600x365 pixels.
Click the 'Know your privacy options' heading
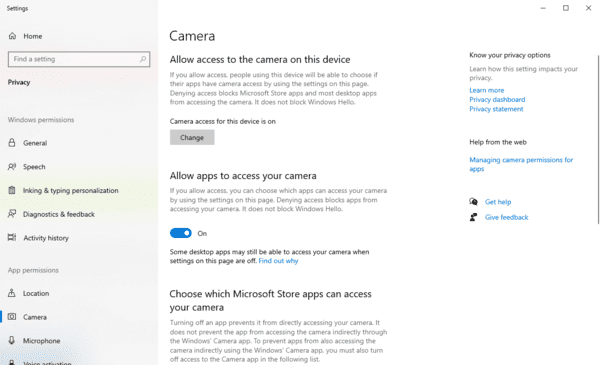510,55
